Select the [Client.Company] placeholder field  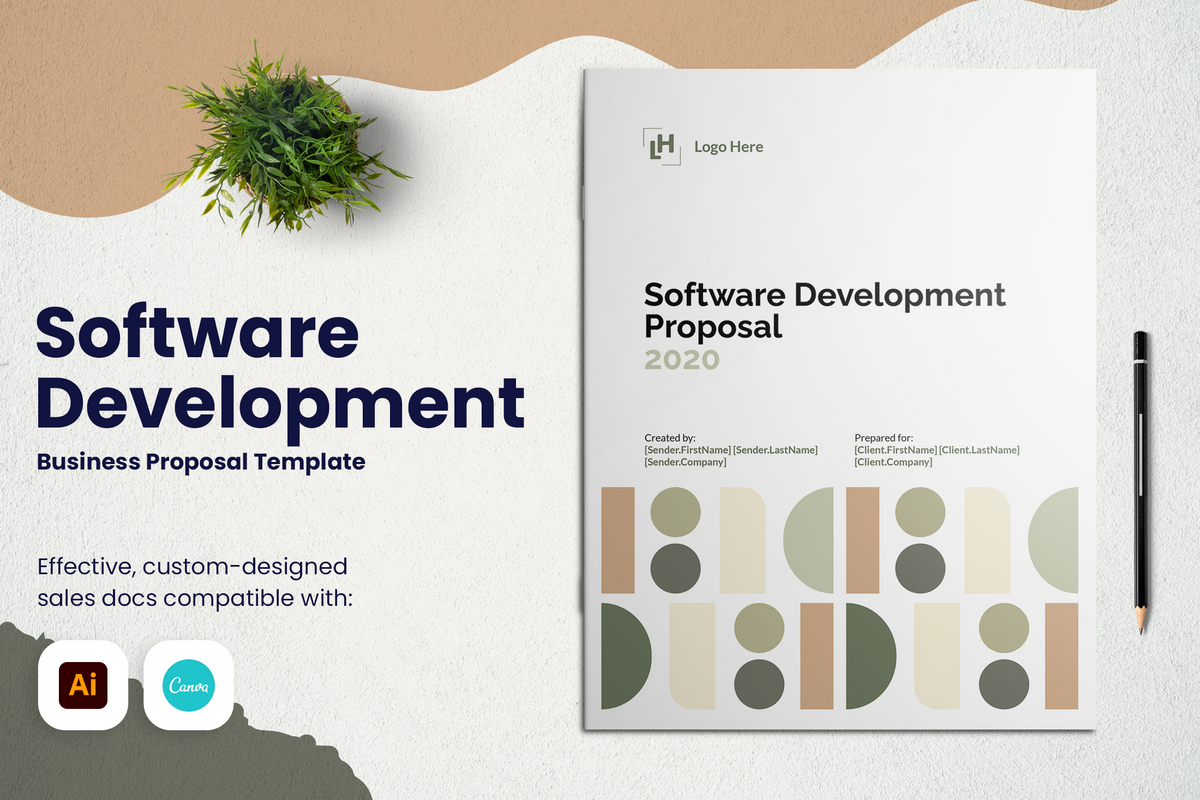[893, 462]
